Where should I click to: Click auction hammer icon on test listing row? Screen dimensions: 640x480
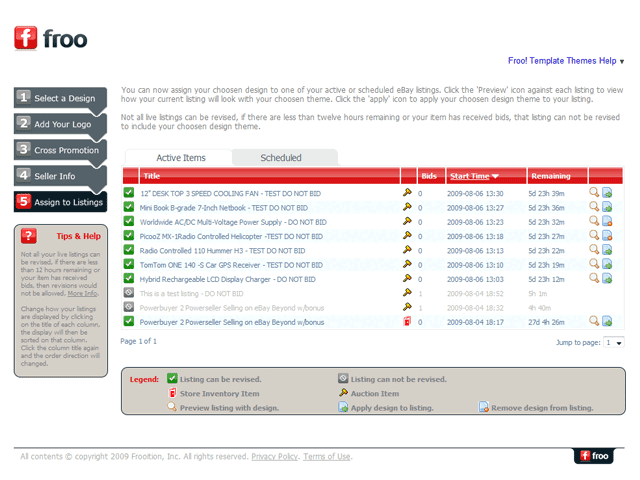407,292
